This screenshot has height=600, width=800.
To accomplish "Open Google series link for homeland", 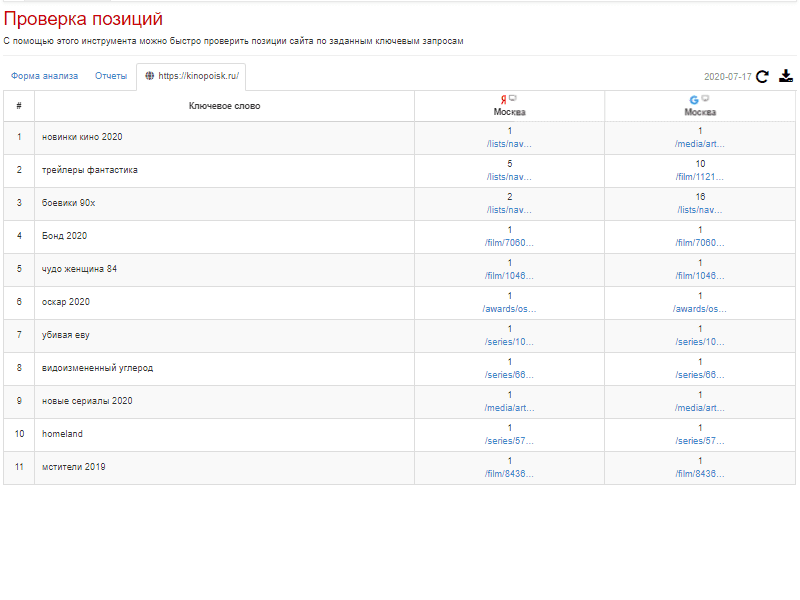I will pyautogui.click(x=700, y=441).
